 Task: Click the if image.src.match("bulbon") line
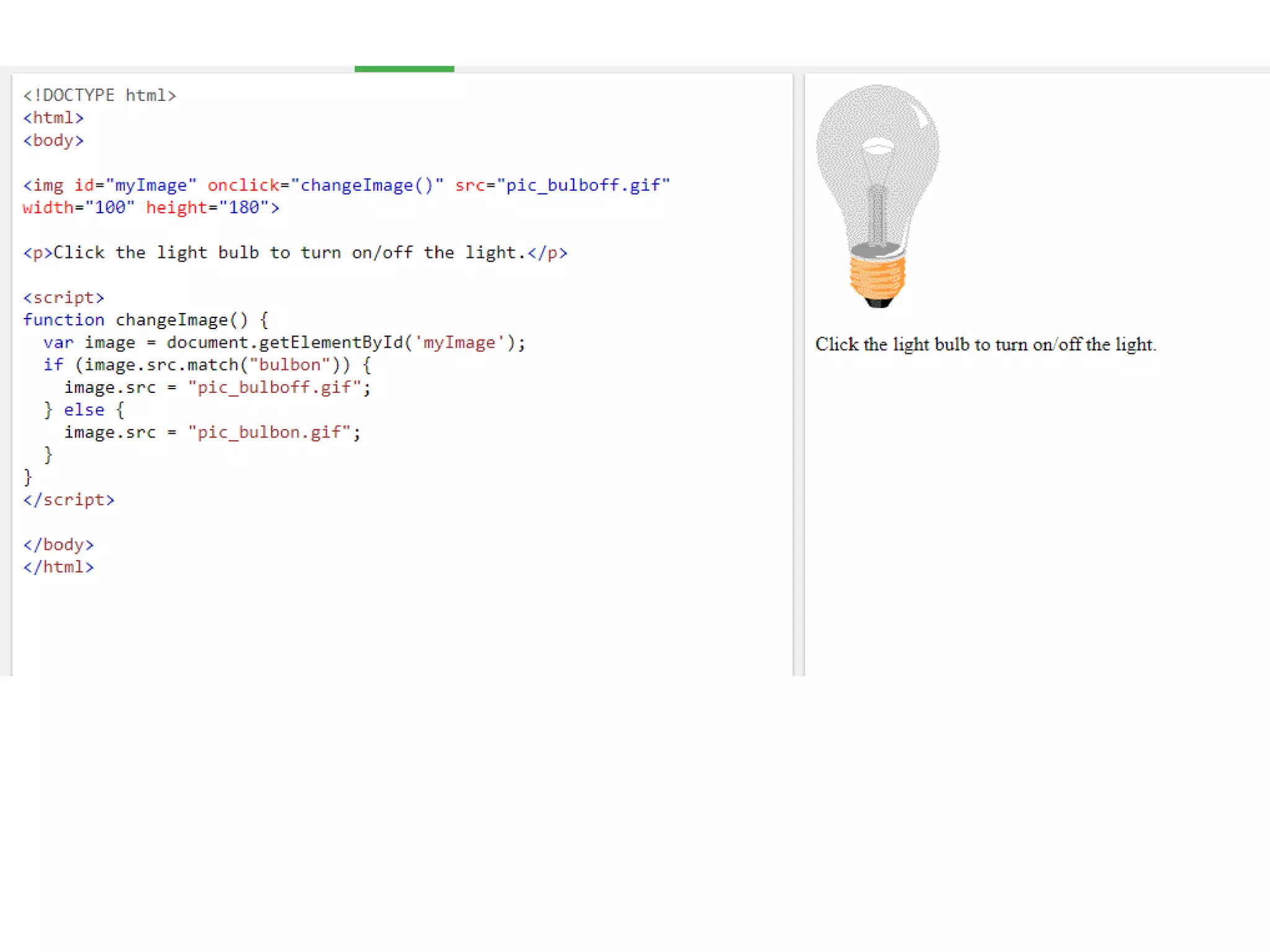pos(207,365)
